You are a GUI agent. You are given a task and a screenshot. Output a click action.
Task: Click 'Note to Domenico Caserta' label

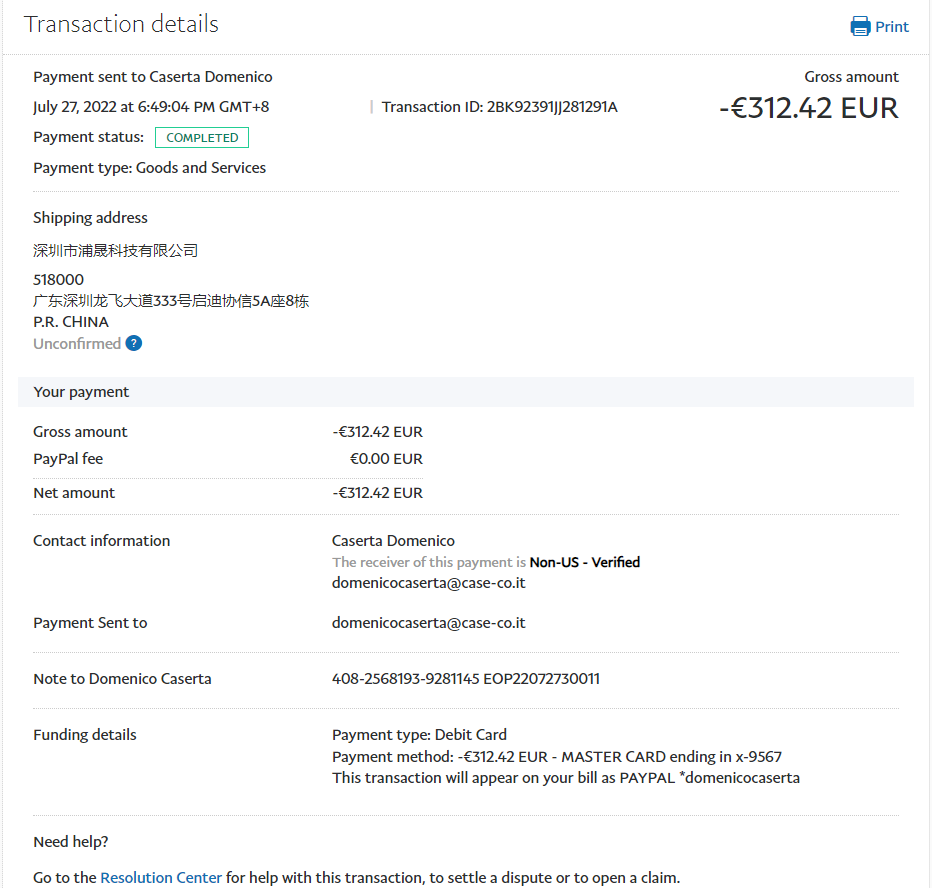[122, 678]
